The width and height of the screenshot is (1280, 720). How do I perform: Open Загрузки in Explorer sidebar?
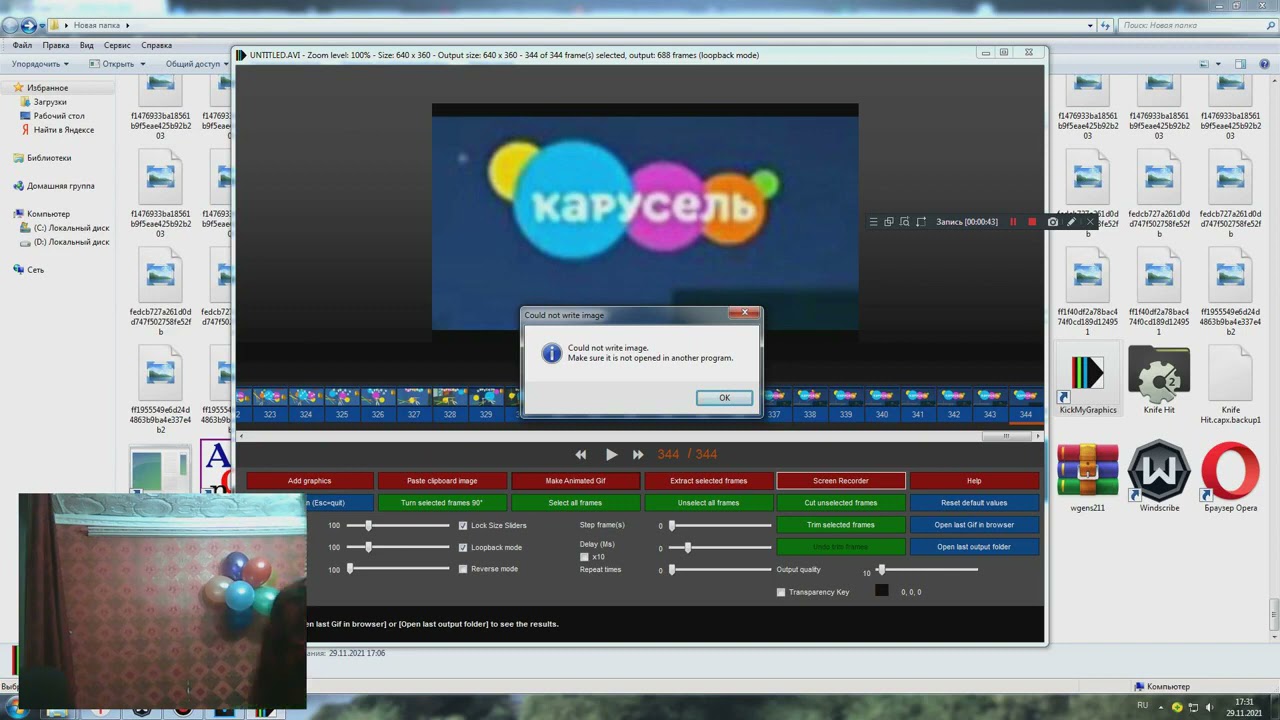click(x=49, y=102)
